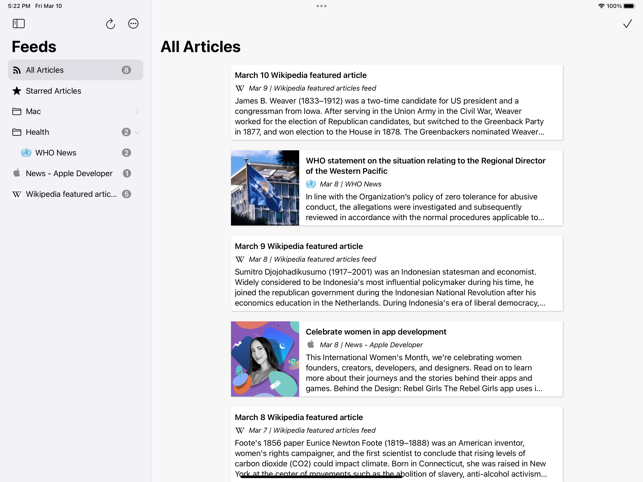Select the Starred Articles star icon

coord(16,91)
